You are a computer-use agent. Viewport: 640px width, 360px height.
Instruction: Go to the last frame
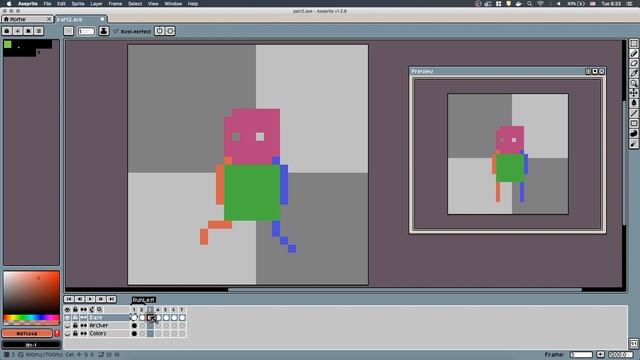click(111, 299)
